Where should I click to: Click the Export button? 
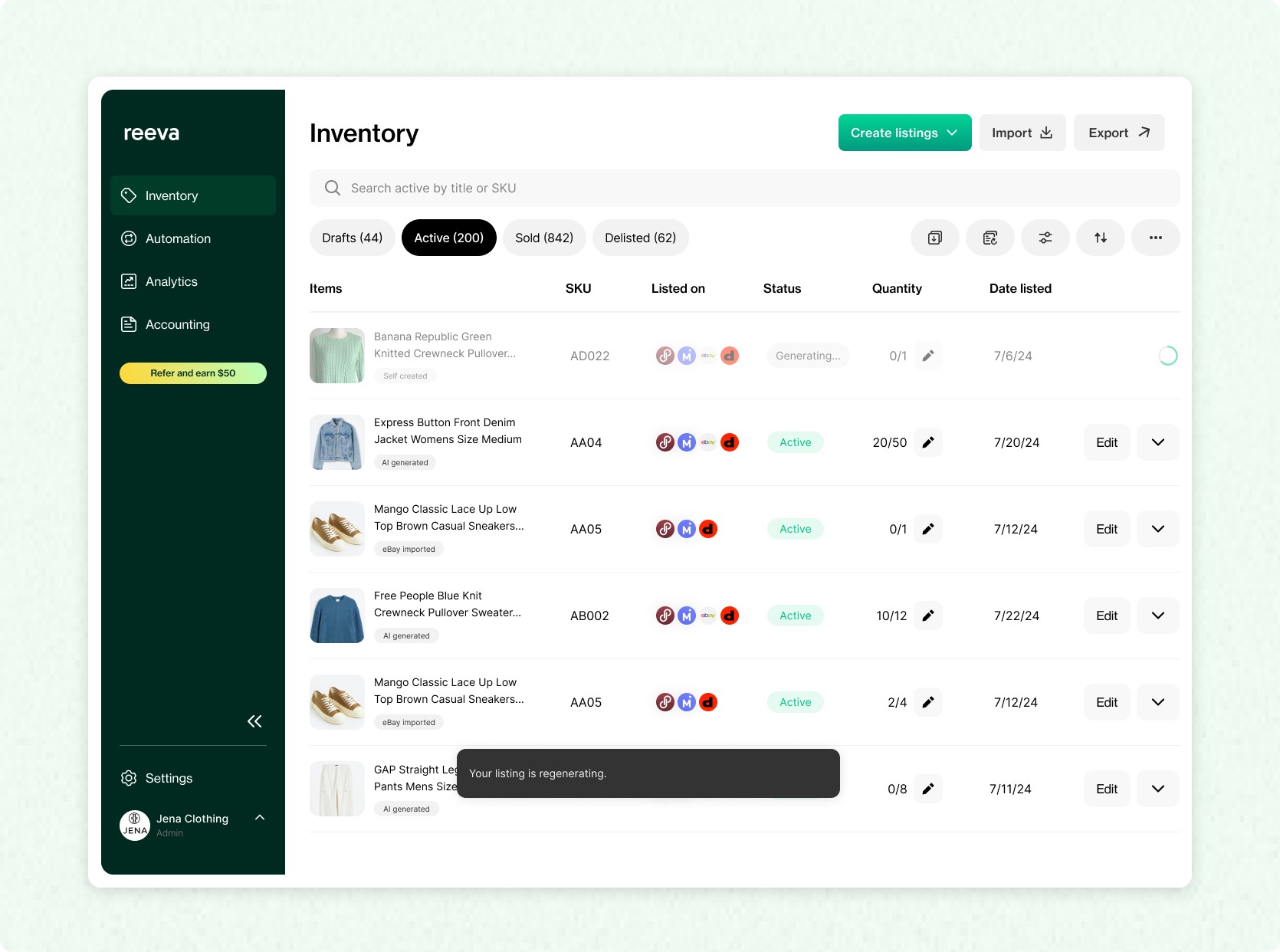1119,133
